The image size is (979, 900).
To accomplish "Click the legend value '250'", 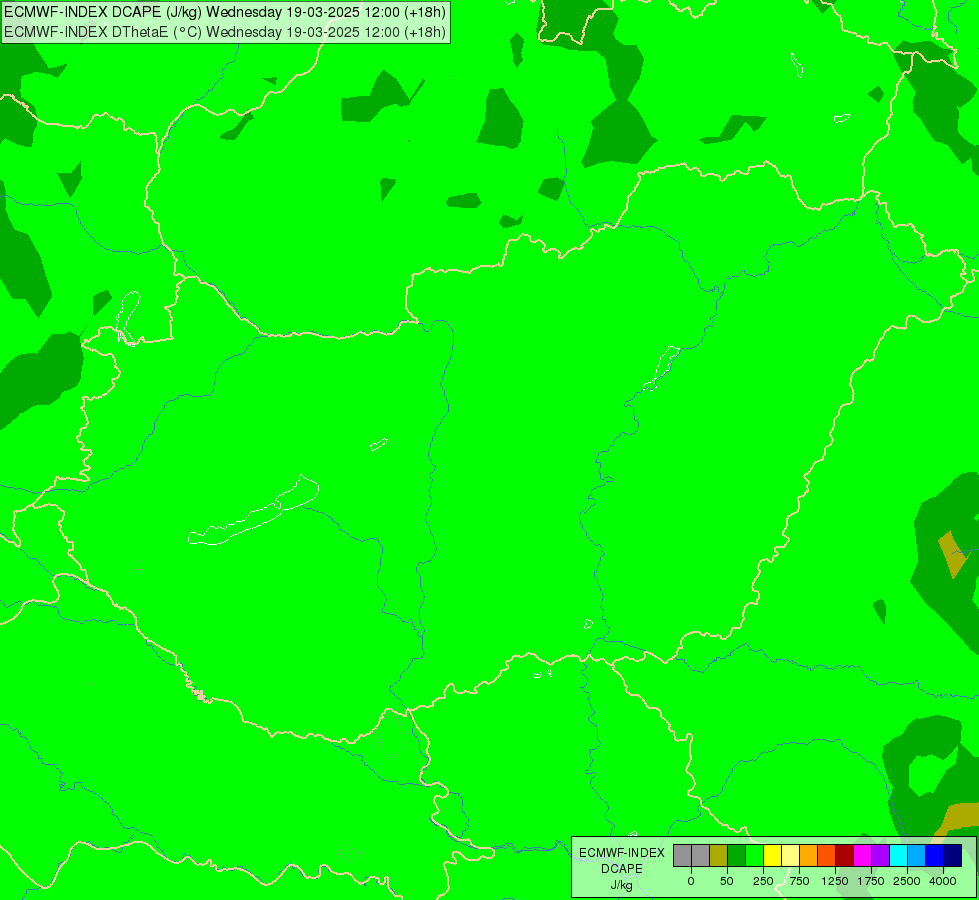I will pos(763,881).
